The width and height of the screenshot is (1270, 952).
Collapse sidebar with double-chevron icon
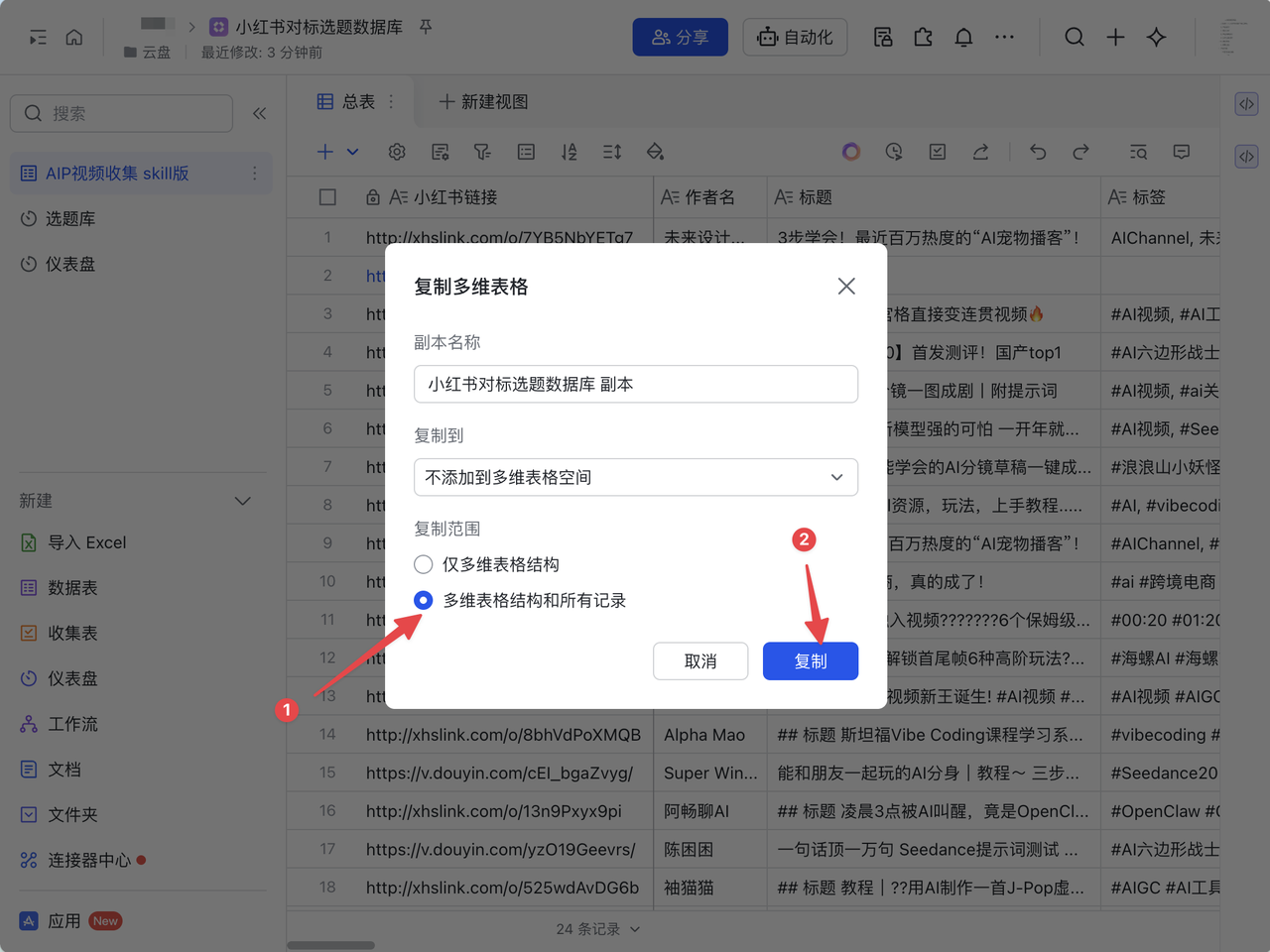click(x=259, y=113)
